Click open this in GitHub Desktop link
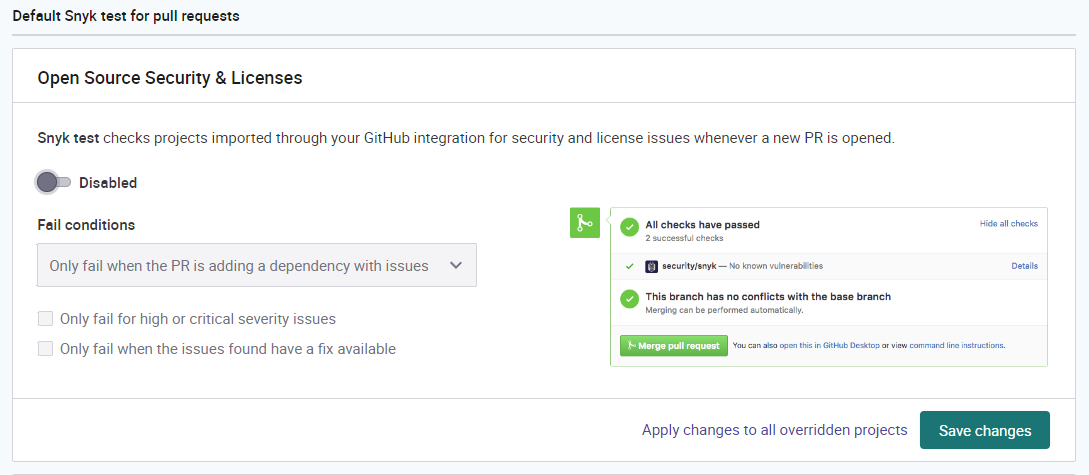This screenshot has height=475, width=1089. [x=829, y=345]
